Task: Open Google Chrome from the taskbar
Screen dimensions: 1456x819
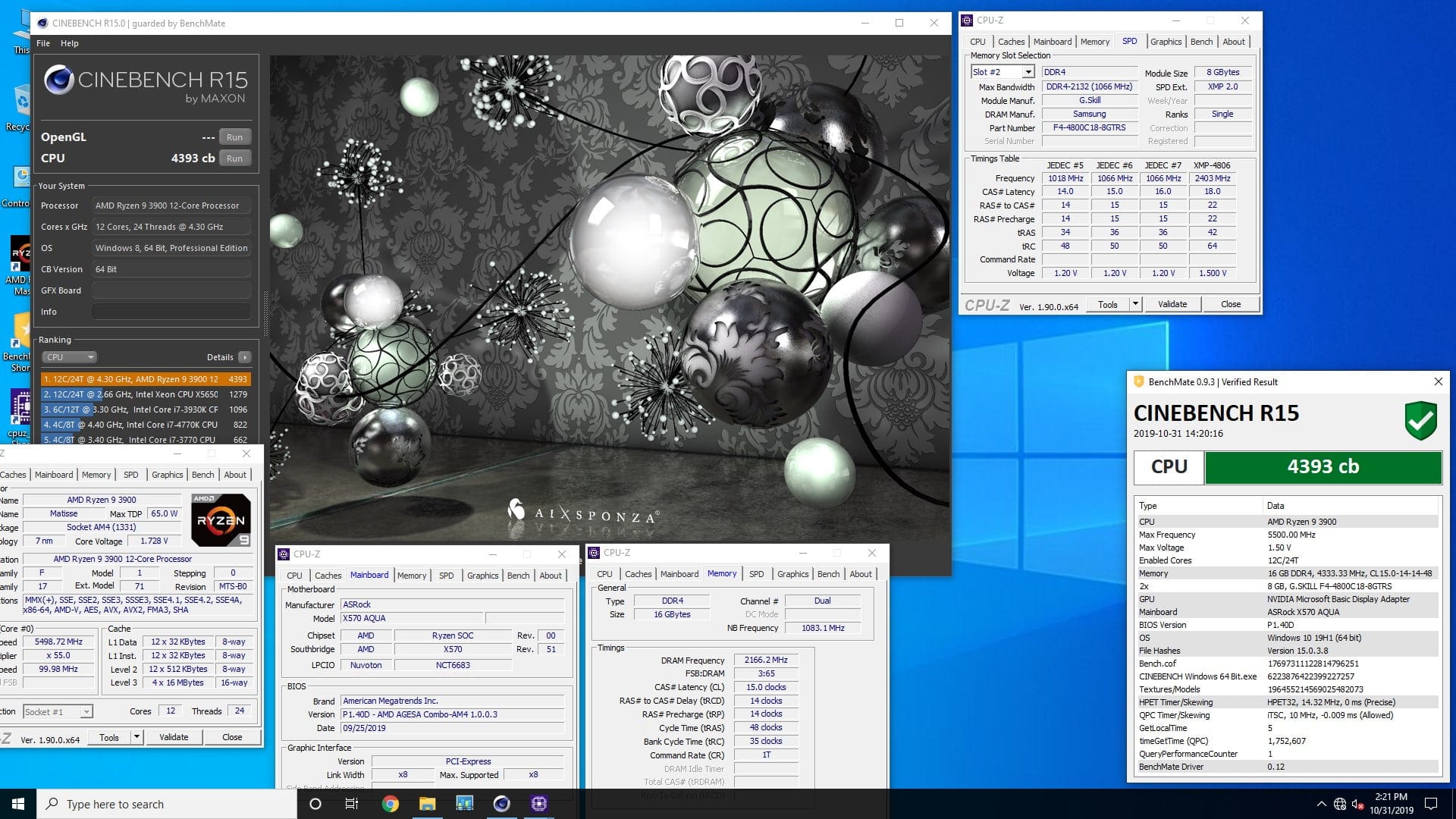Action: coord(390,804)
